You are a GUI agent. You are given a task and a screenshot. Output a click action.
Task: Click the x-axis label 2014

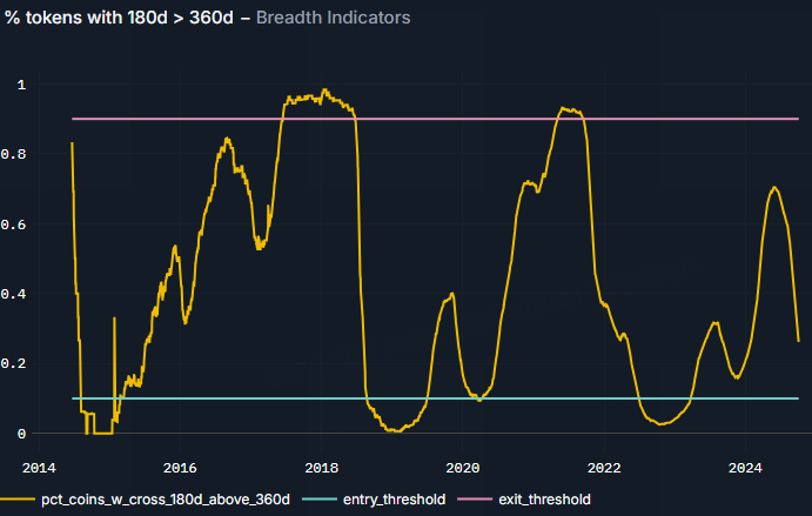[x=39, y=468]
